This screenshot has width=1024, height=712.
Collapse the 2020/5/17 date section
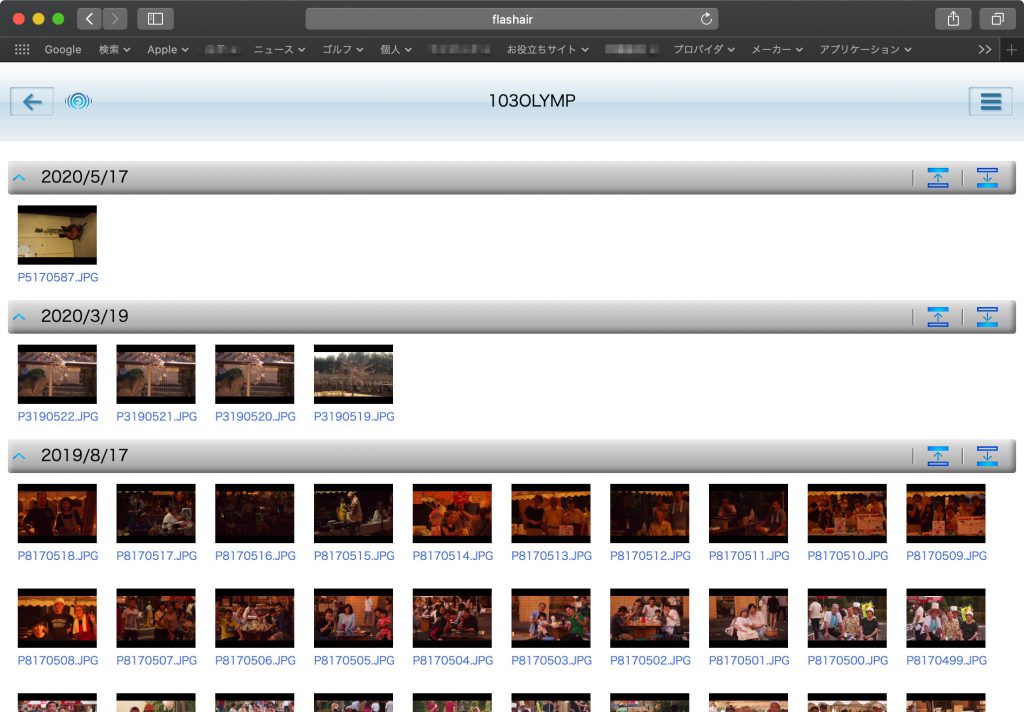tap(19, 178)
